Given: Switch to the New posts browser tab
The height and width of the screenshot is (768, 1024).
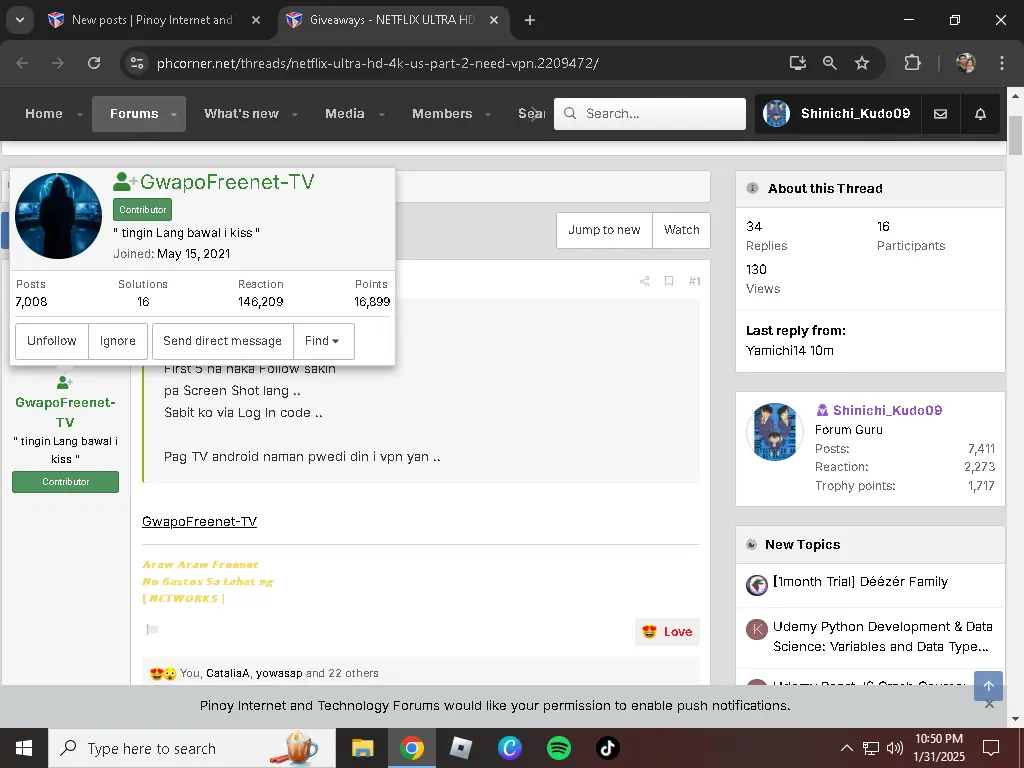Looking at the screenshot, I should coord(152,20).
